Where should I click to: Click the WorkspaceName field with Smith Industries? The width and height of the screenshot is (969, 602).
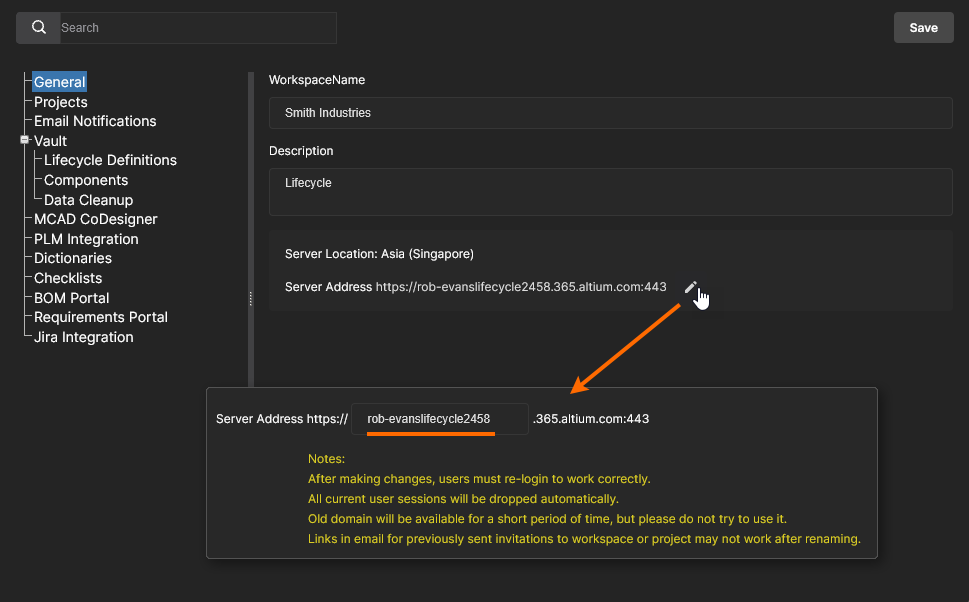tap(610, 113)
